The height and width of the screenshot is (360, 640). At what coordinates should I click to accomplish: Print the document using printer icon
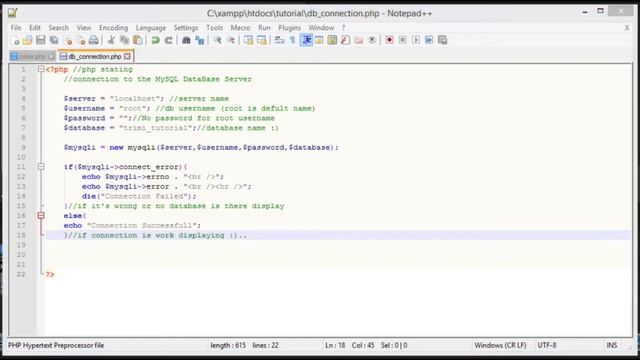(x=94, y=40)
